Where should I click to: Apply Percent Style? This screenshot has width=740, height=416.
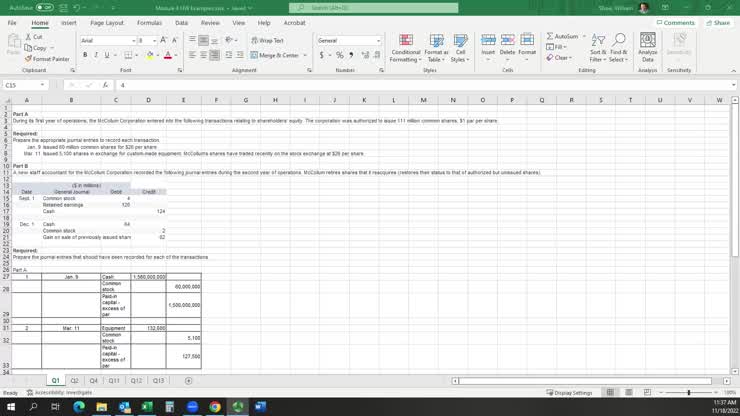(339, 55)
